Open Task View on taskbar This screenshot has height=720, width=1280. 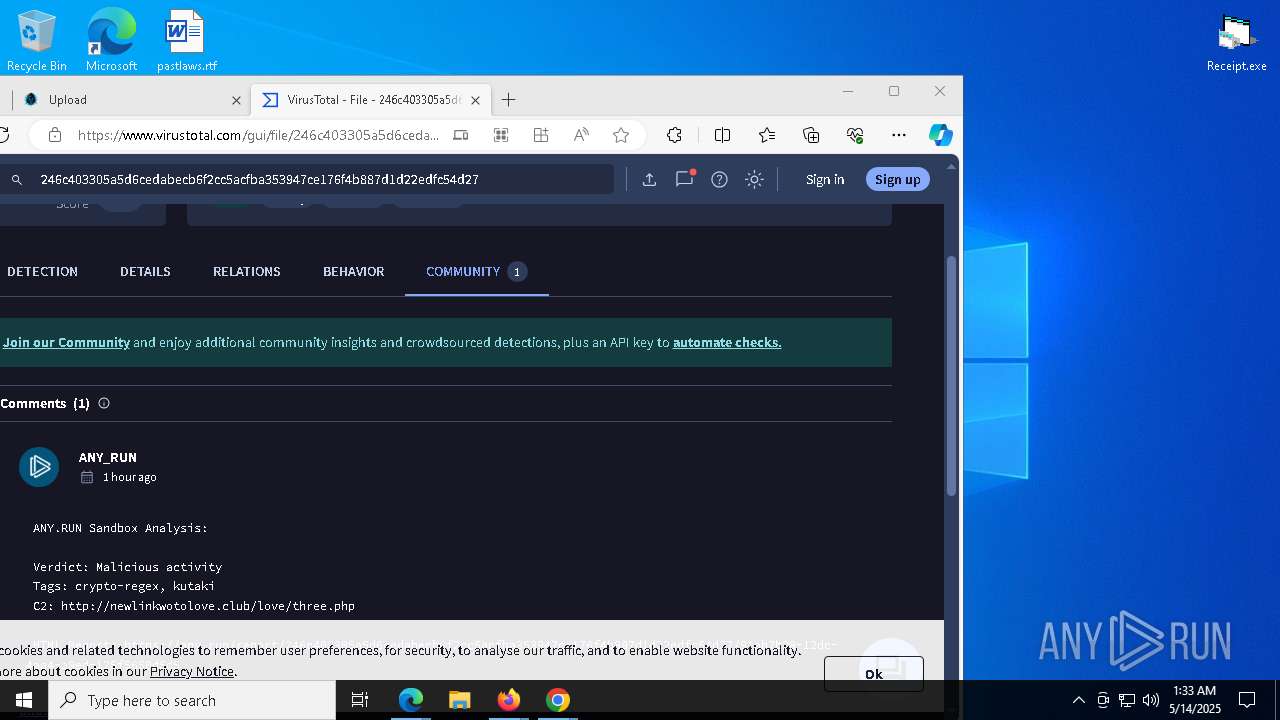click(x=360, y=700)
